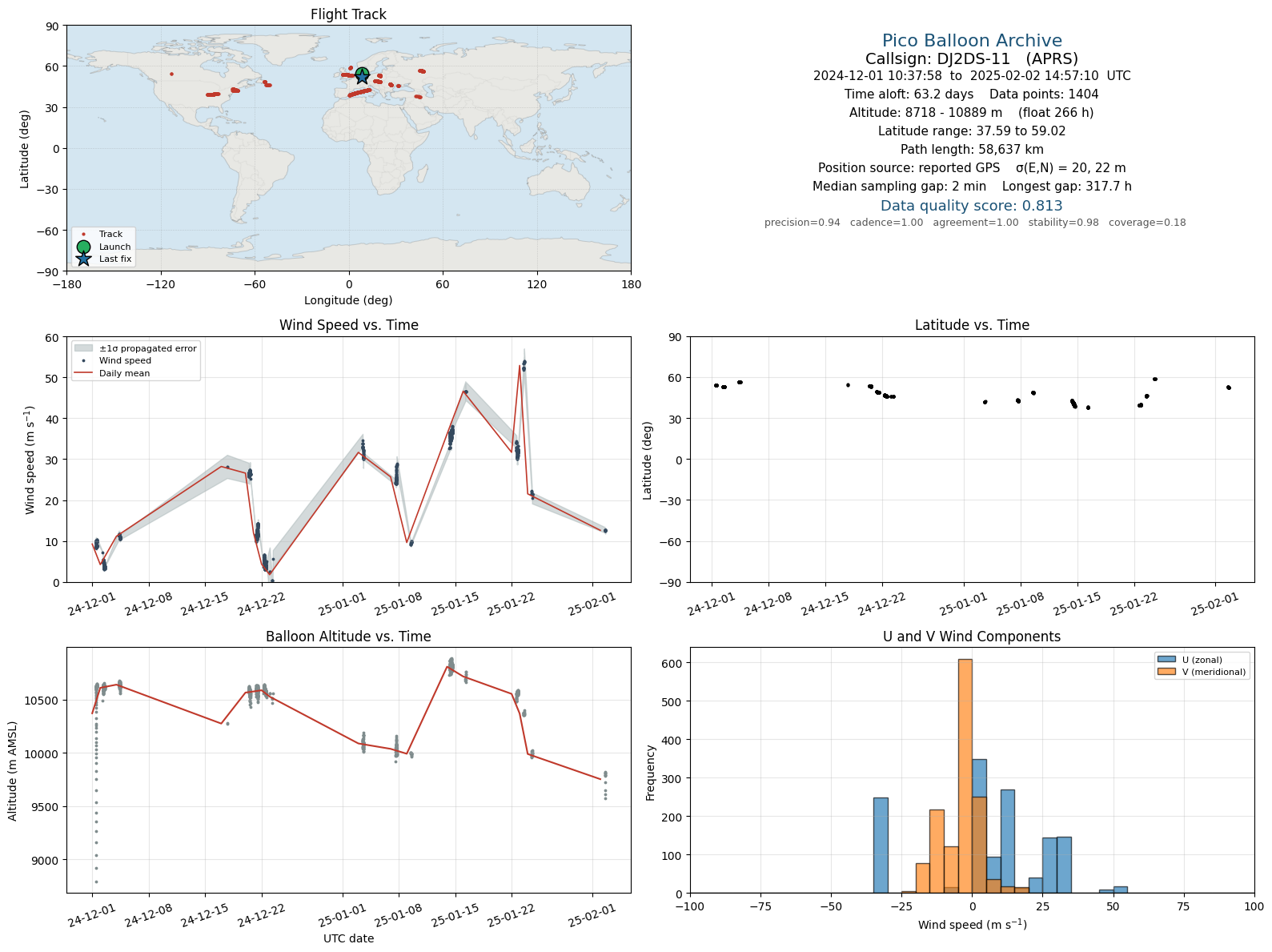Click the "Position source: reported GPS" line

[972, 168]
